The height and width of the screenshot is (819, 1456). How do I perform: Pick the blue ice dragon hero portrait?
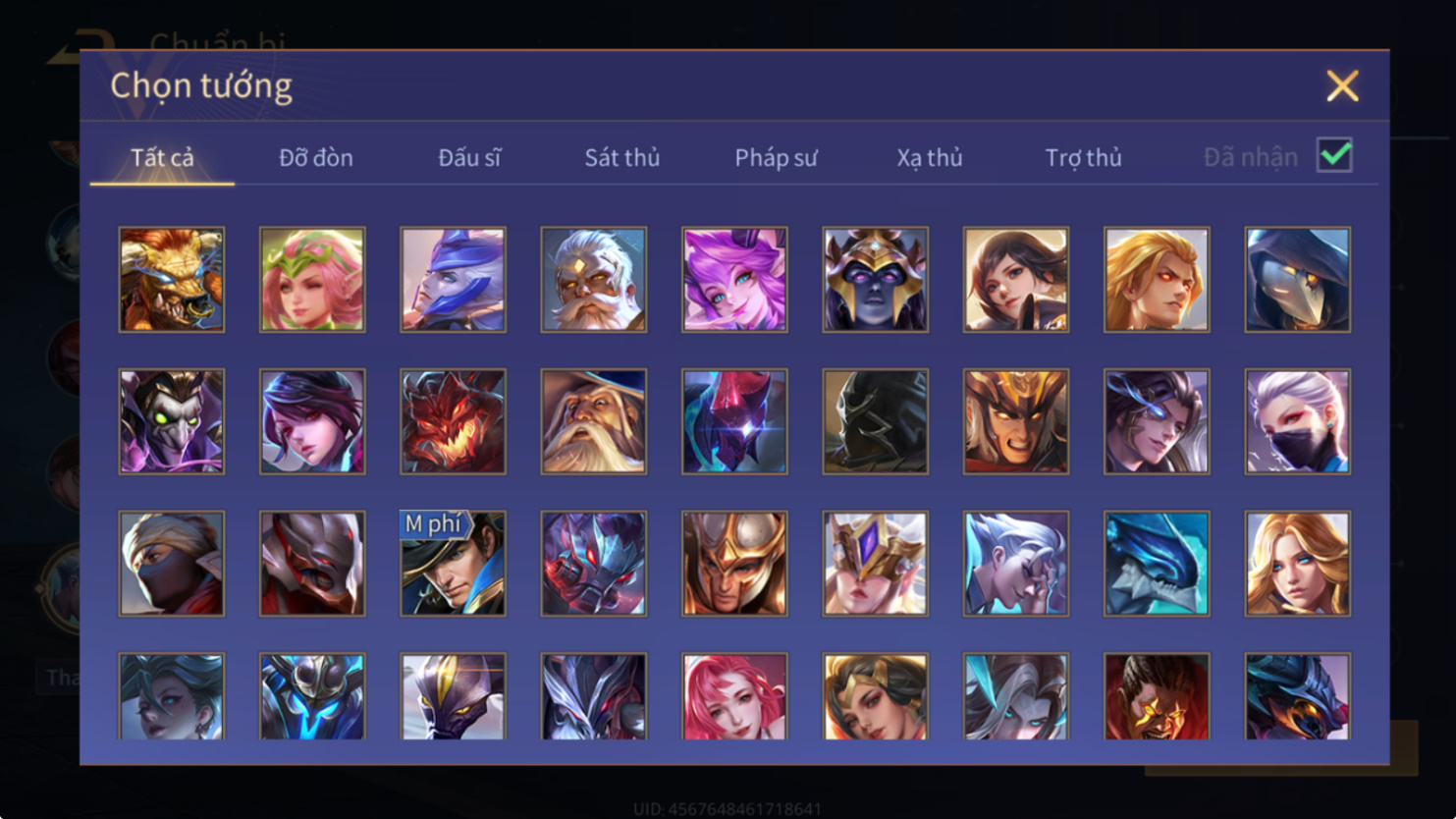click(1157, 564)
